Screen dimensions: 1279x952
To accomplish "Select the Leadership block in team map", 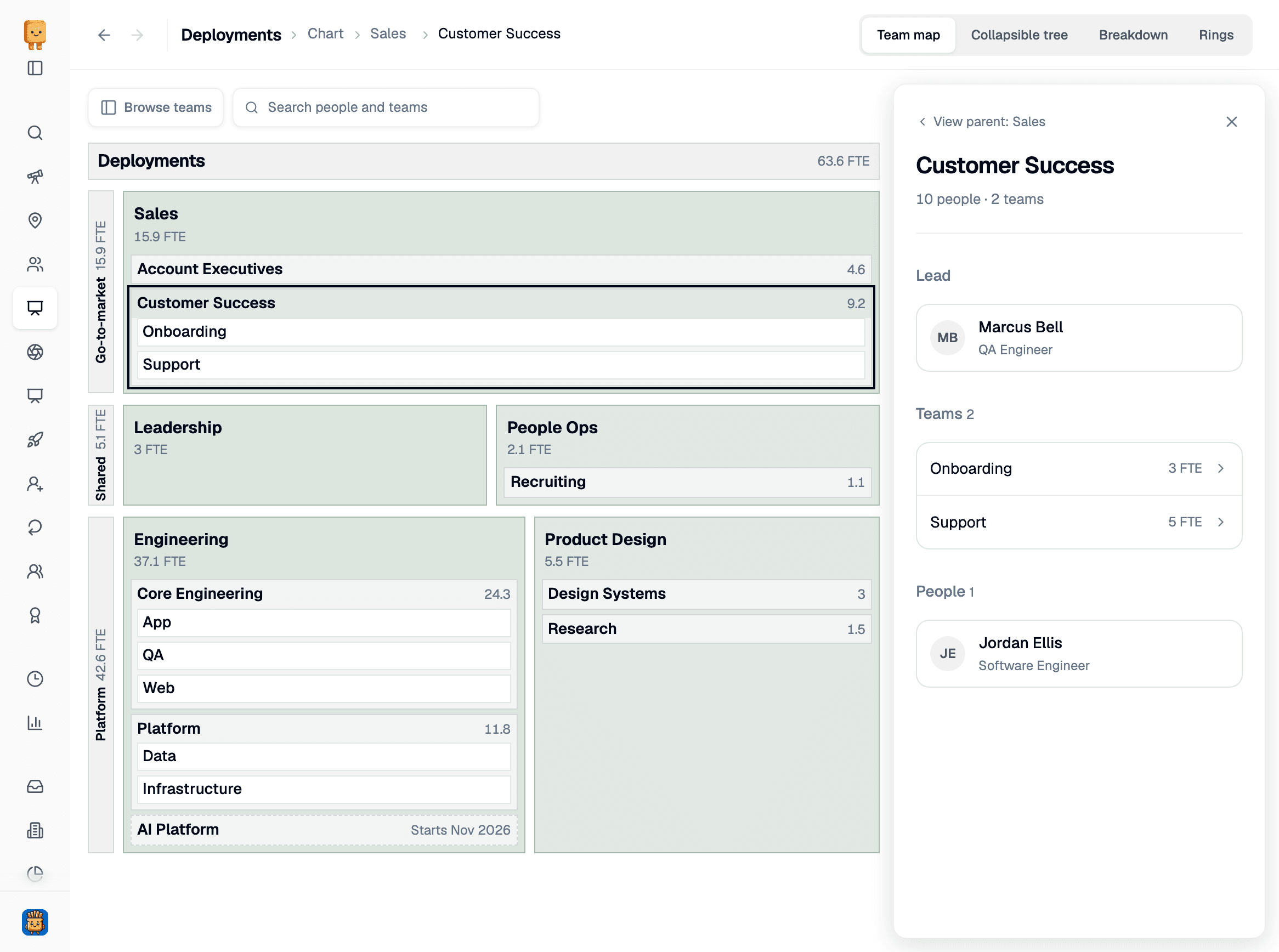I will 304,455.
